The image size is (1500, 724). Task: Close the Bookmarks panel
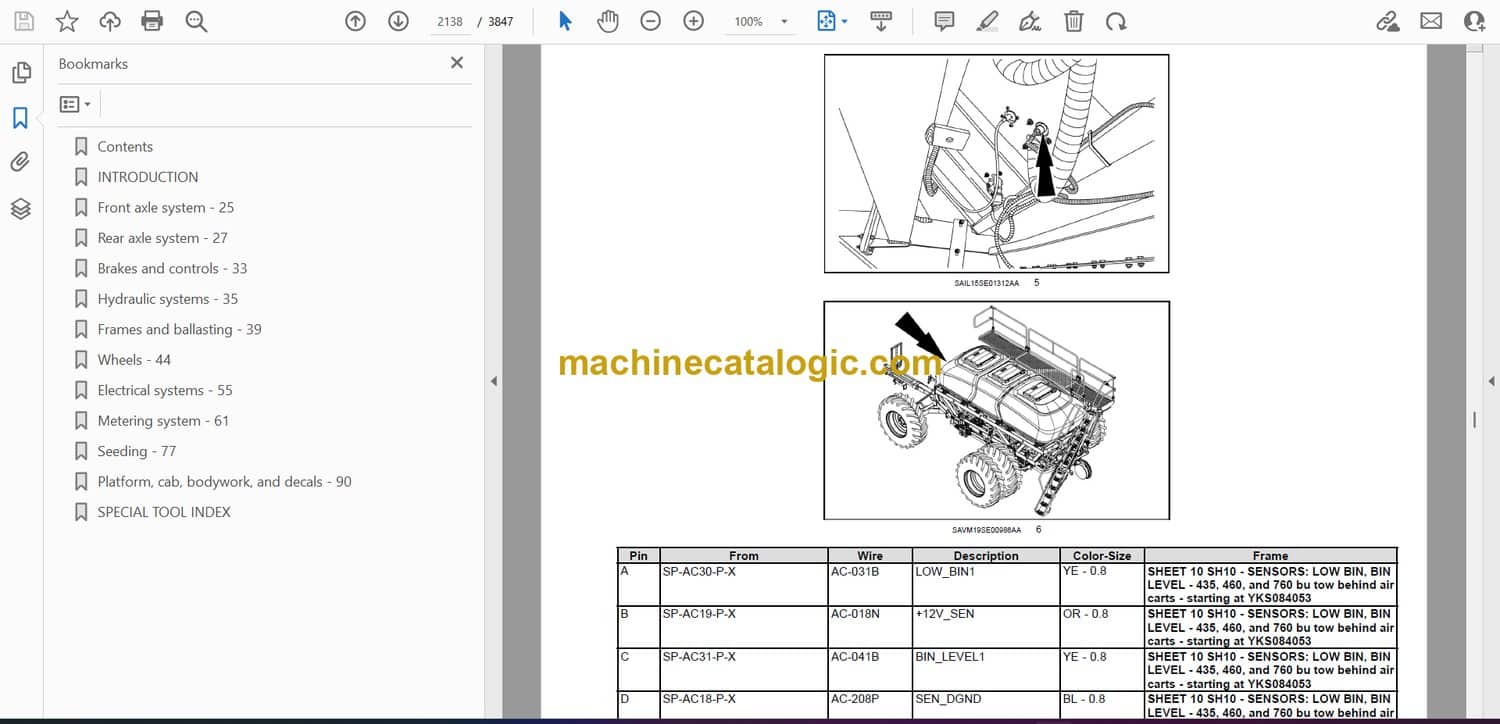coord(457,63)
